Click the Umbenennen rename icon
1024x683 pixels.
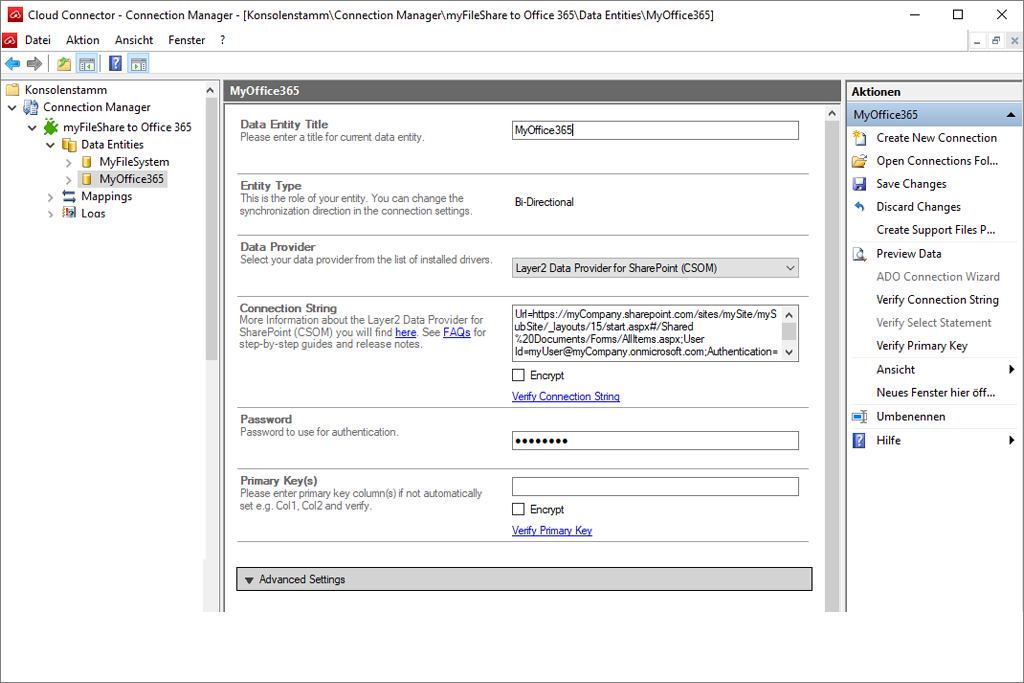pyautogui.click(x=859, y=417)
